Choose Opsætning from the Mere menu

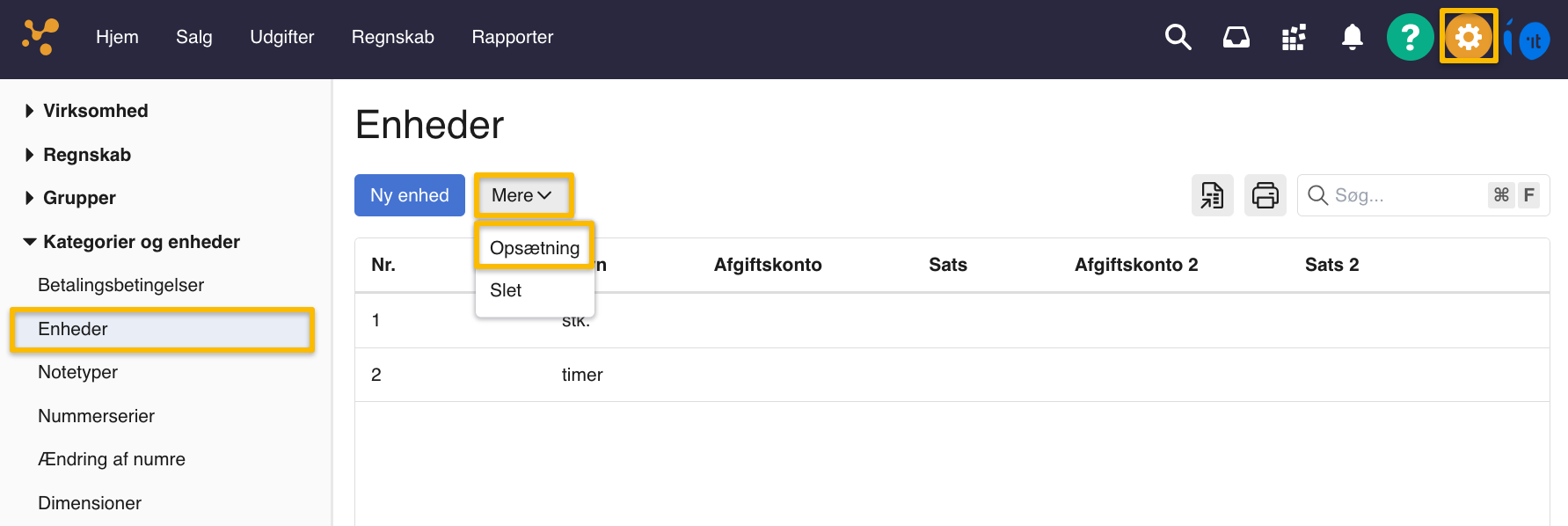(535, 248)
